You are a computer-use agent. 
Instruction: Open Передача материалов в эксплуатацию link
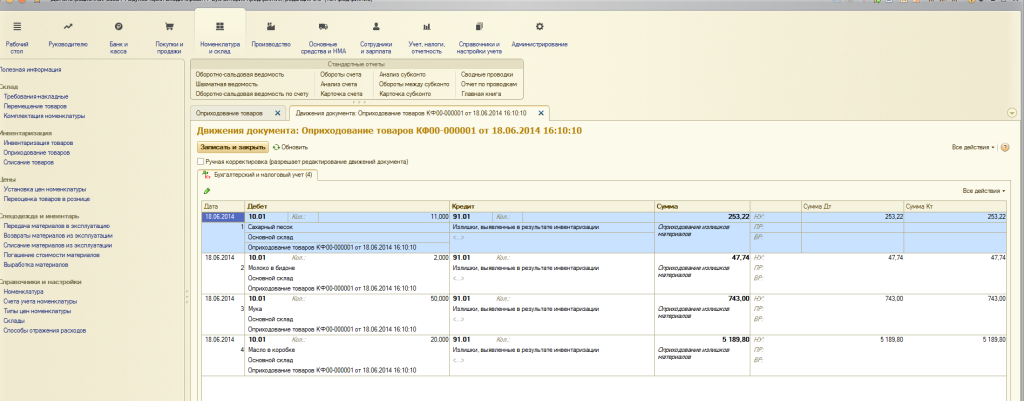pos(57,226)
